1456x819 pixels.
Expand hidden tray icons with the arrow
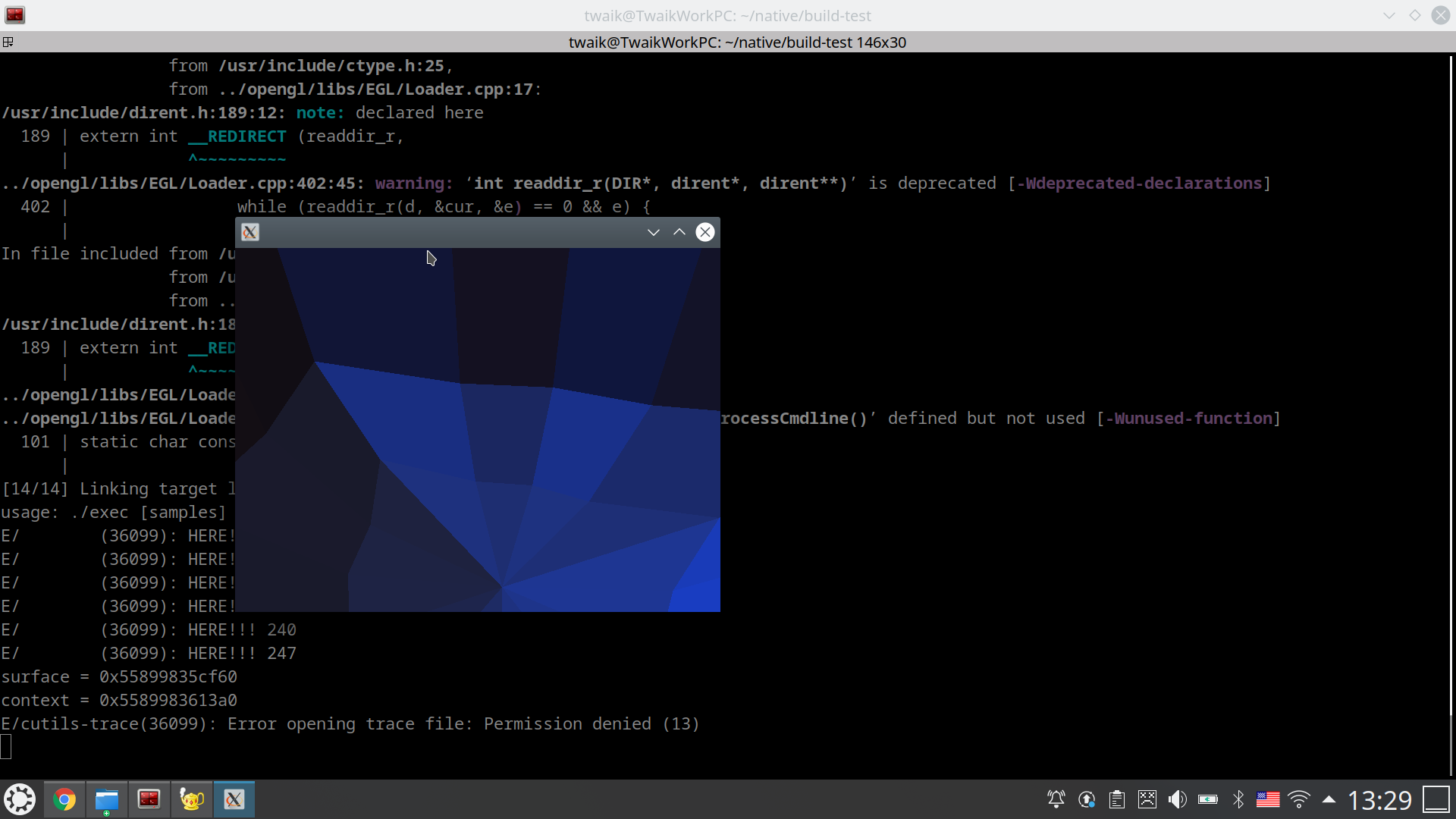[1329, 799]
